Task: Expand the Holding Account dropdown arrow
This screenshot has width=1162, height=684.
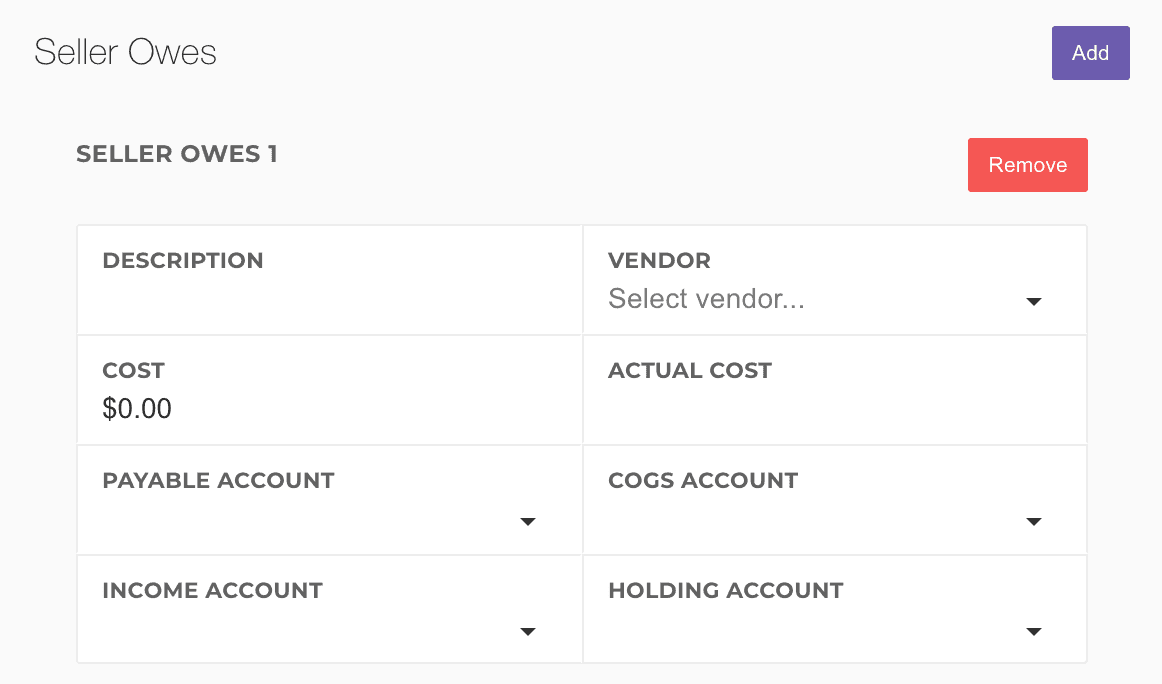Action: pos(1034,631)
